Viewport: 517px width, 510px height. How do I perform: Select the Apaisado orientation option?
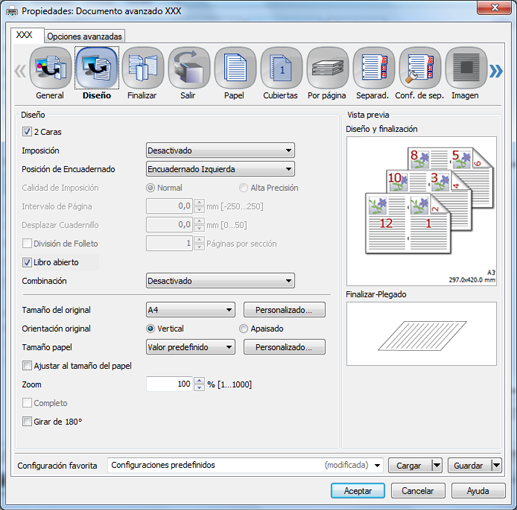tap(243, 329)
